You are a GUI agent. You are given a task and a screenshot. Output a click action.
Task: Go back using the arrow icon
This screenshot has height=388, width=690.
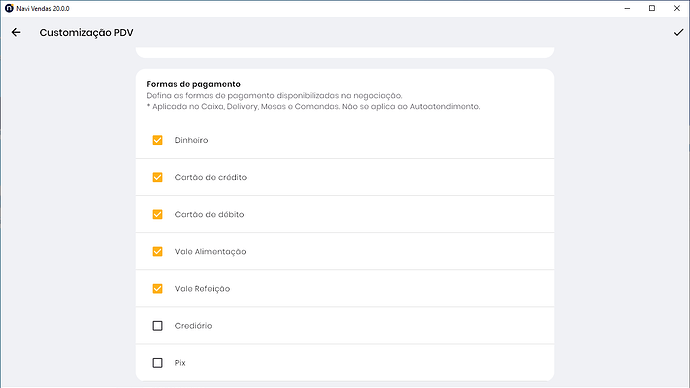(16, 32)
